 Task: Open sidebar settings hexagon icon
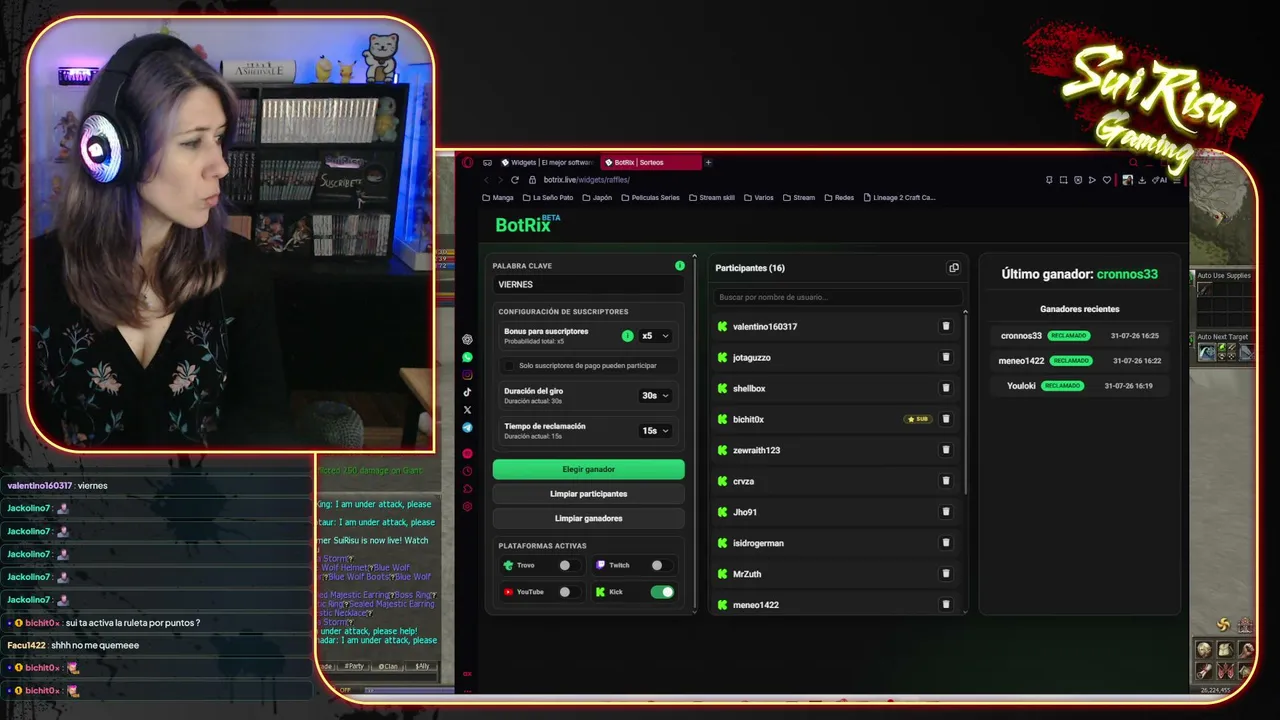pyautogui.click(x=467, y=507)
